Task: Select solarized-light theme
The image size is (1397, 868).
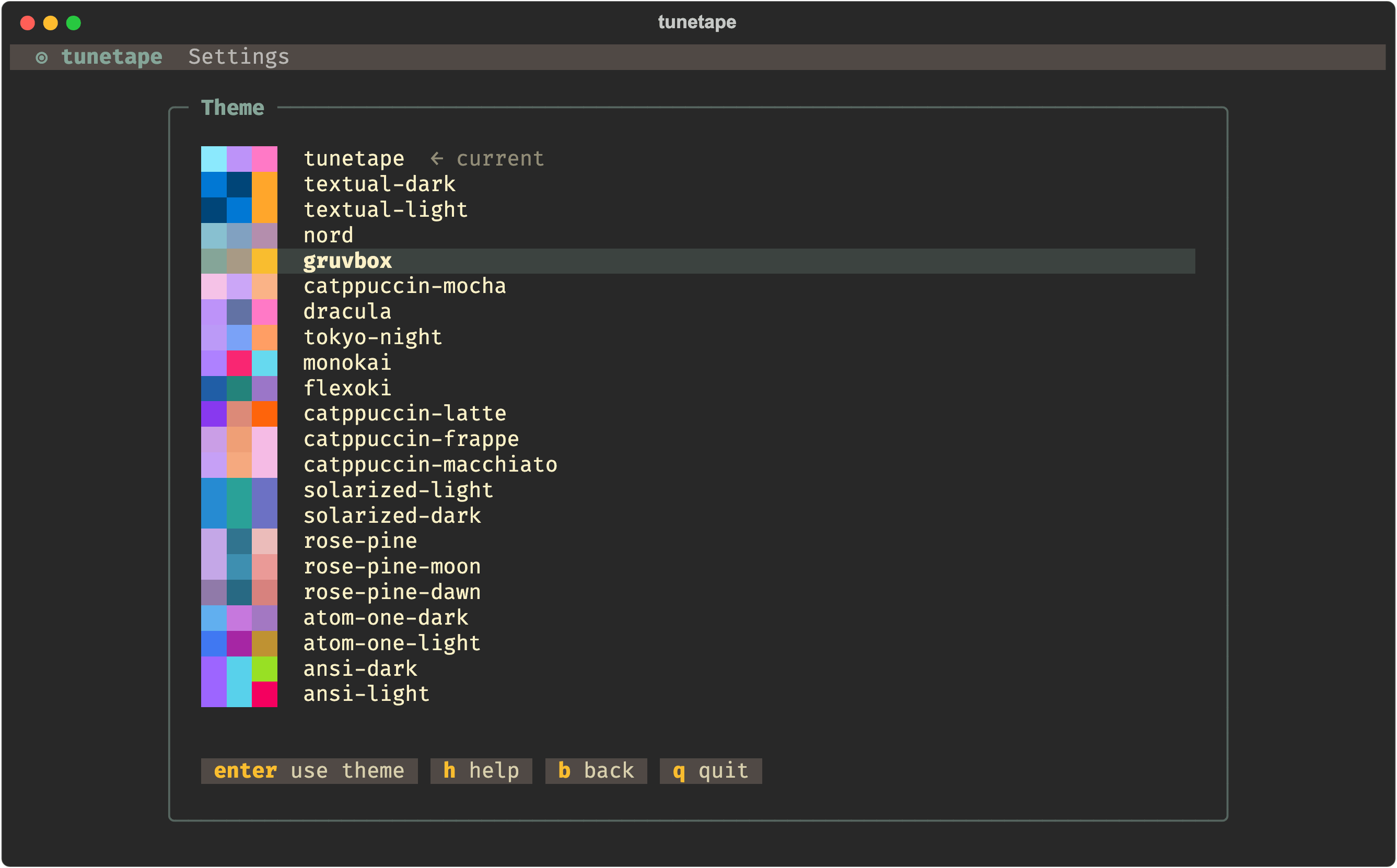Action: click(x=697, y=490)
